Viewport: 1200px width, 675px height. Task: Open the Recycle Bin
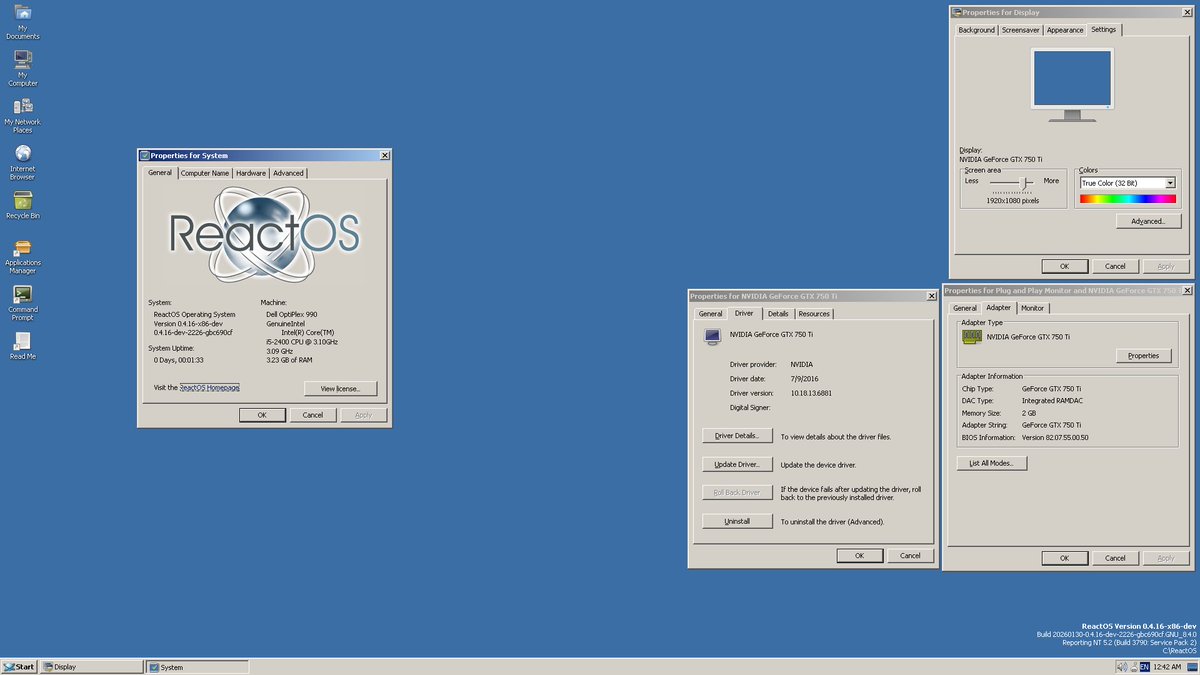[22, 202]
